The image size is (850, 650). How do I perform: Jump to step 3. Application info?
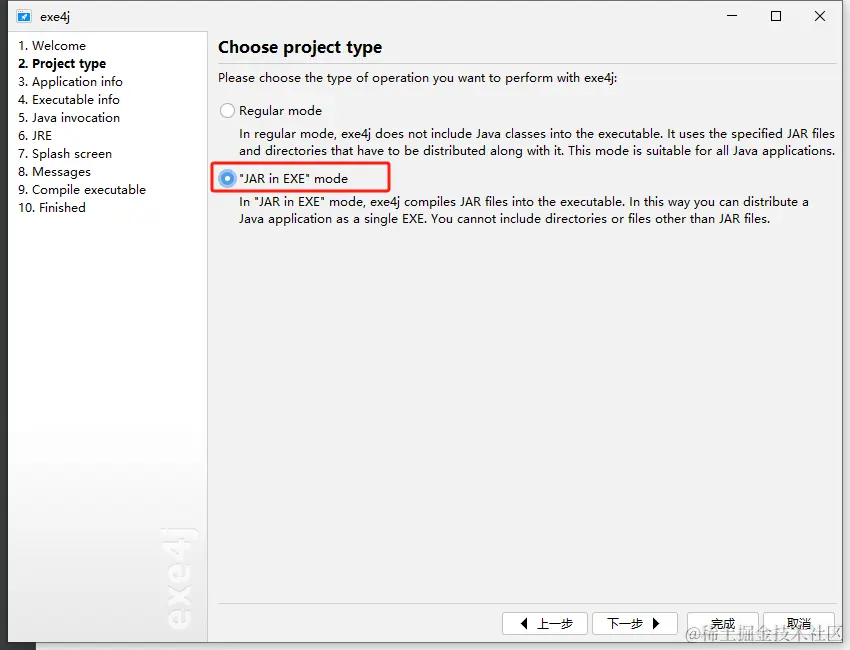pyautogui.click(x=70, y=81)
